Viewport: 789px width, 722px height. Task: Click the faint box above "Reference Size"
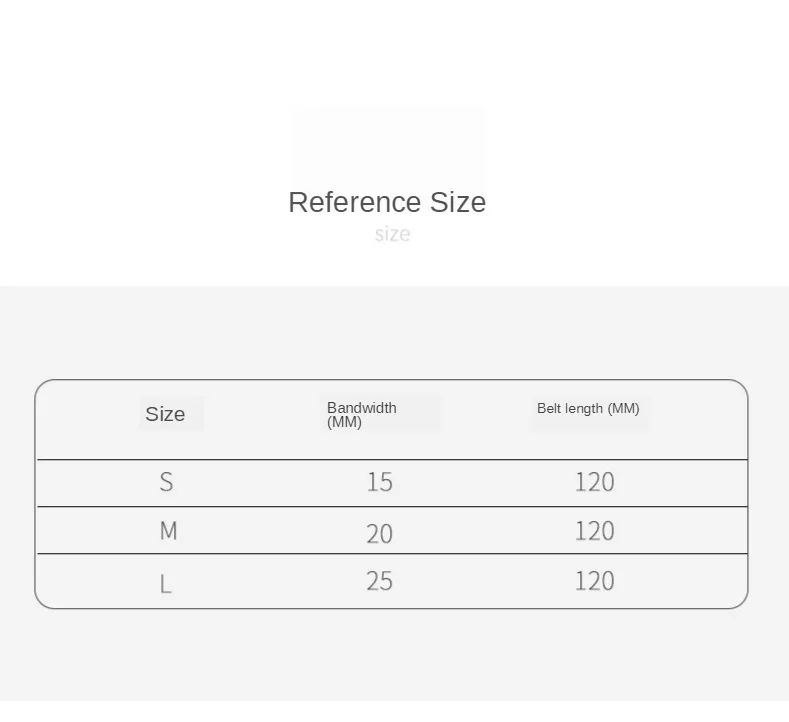[x=387, y=145]
